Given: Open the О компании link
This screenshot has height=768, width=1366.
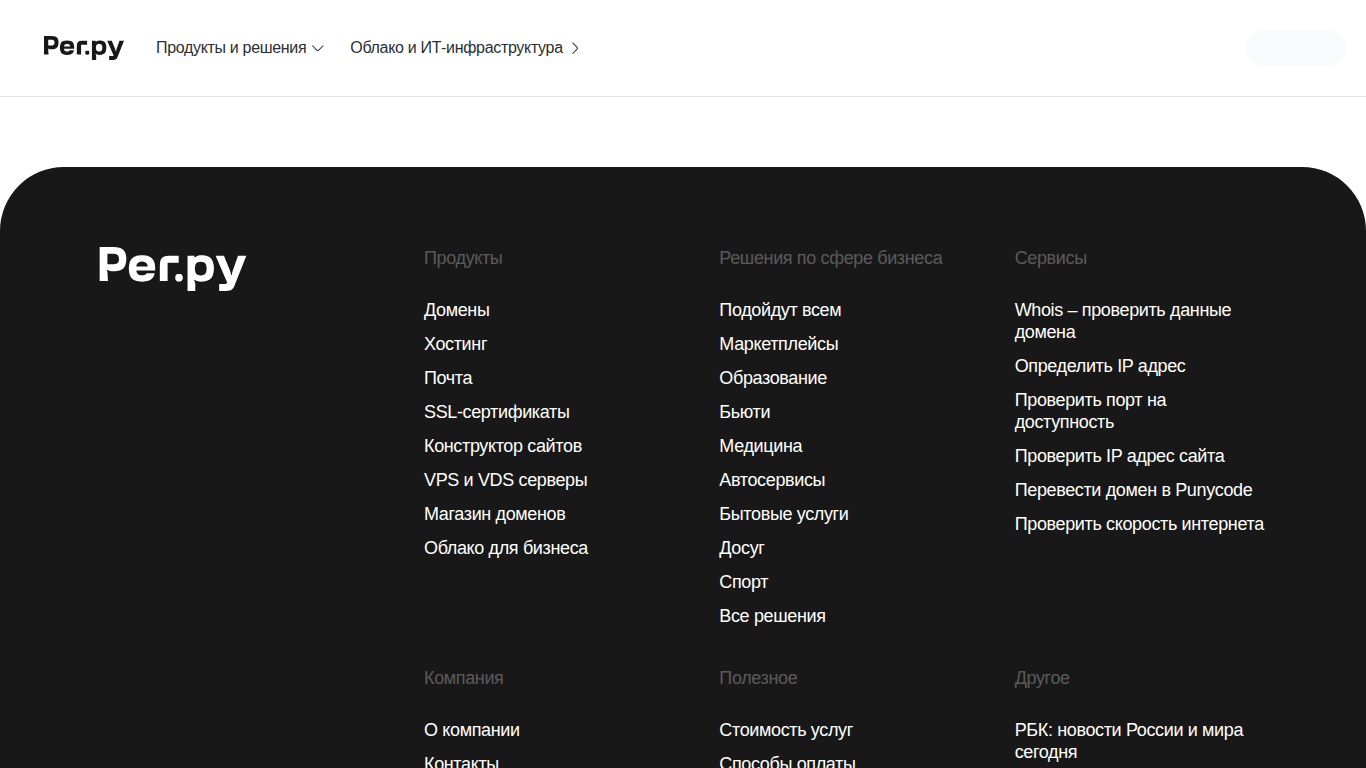Looking at the screenshot, I should pos(472,730).
